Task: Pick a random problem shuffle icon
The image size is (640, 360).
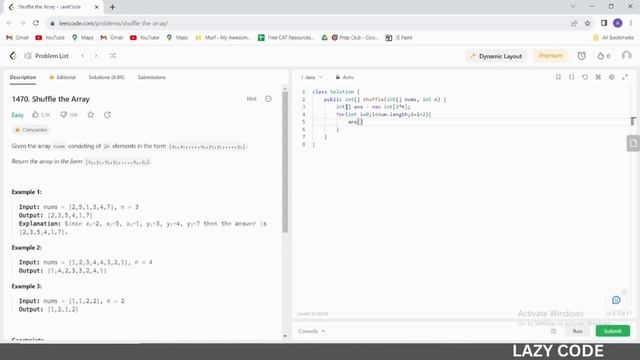Action: [x=113, y=56]
